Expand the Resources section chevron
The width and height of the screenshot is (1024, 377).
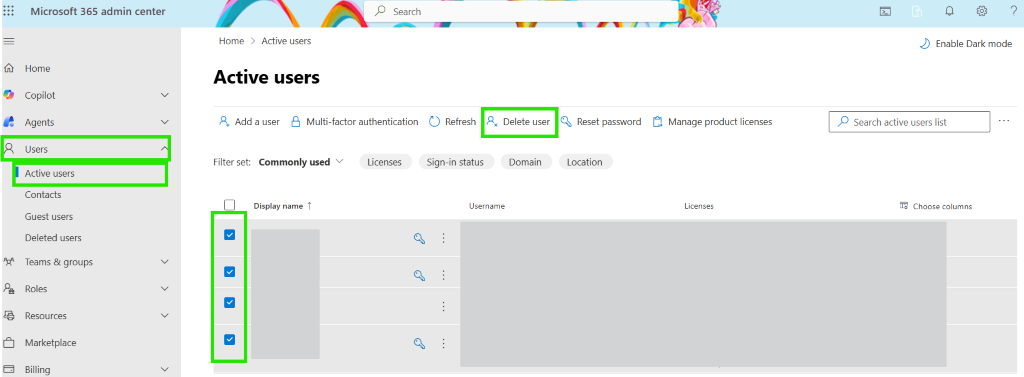coord(165,316)
